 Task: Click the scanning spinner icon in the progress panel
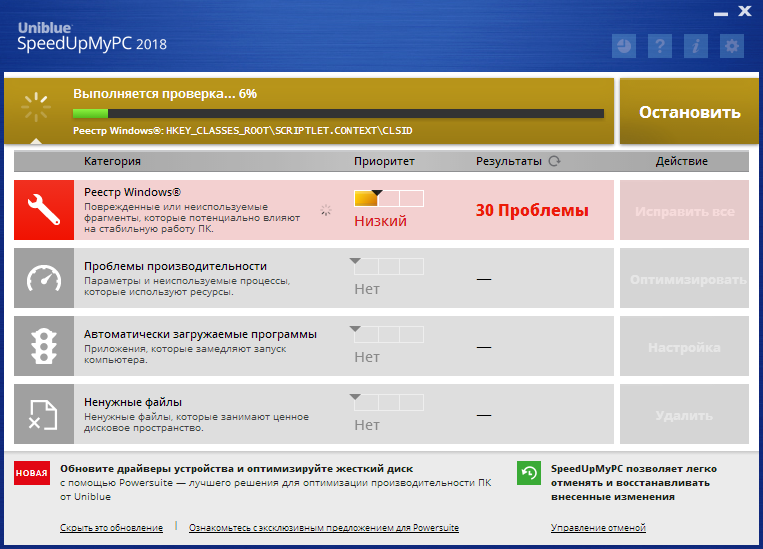pyautogui.click(x=36, y=107)
